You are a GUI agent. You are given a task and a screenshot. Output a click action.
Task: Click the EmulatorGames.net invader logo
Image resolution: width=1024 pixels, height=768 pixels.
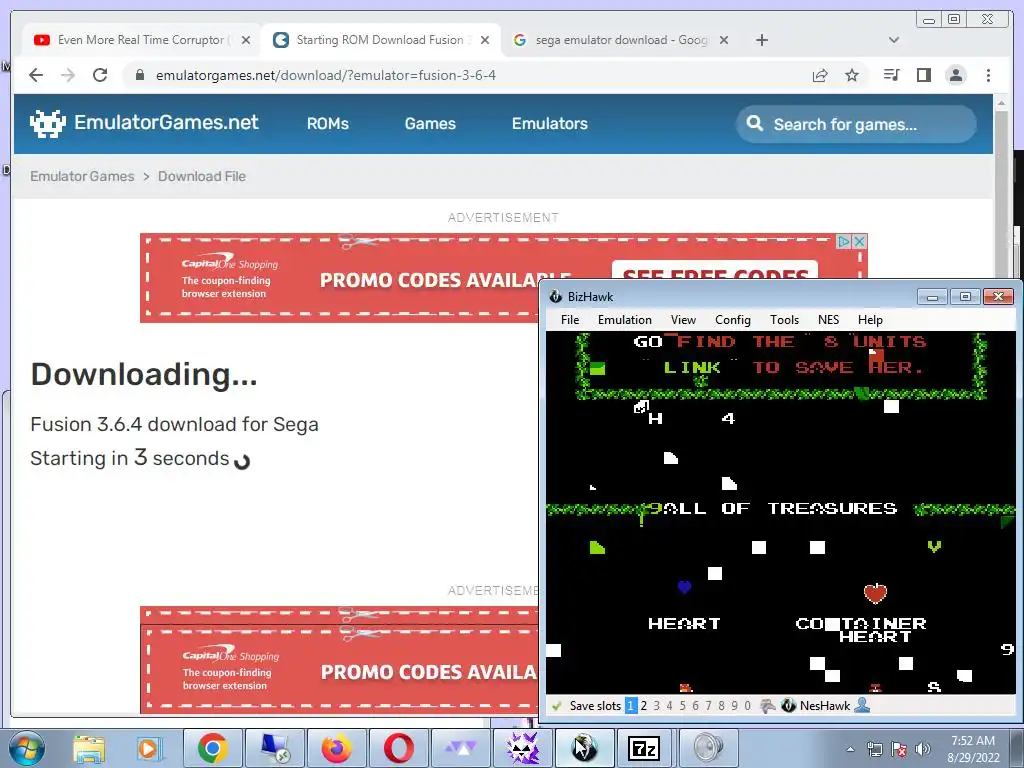48,123
